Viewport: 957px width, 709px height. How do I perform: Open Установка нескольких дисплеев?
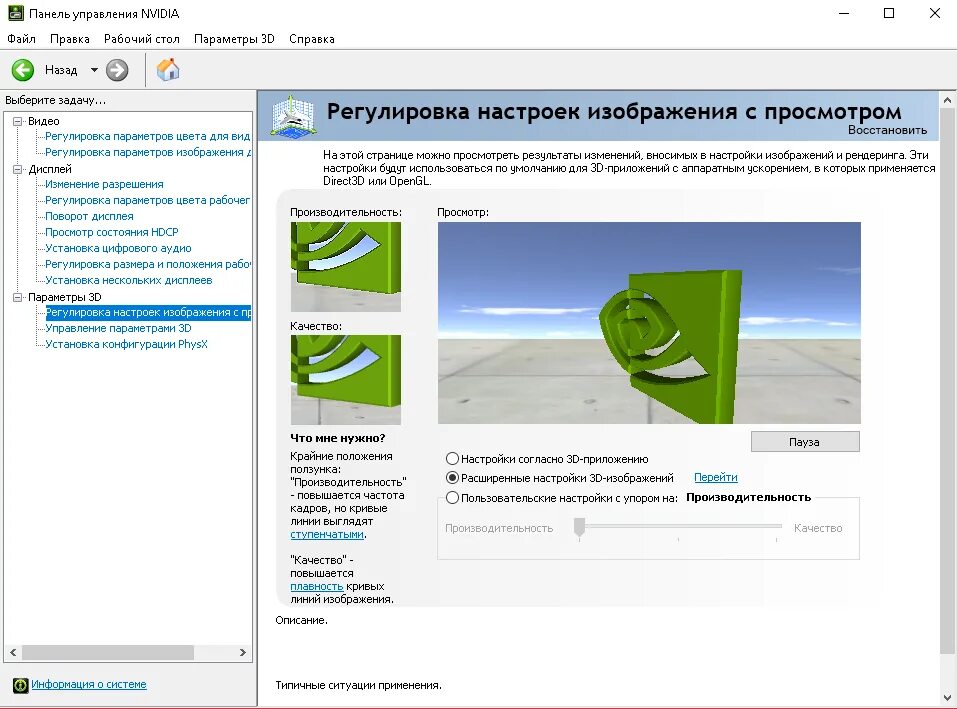(x=129, y=281)
